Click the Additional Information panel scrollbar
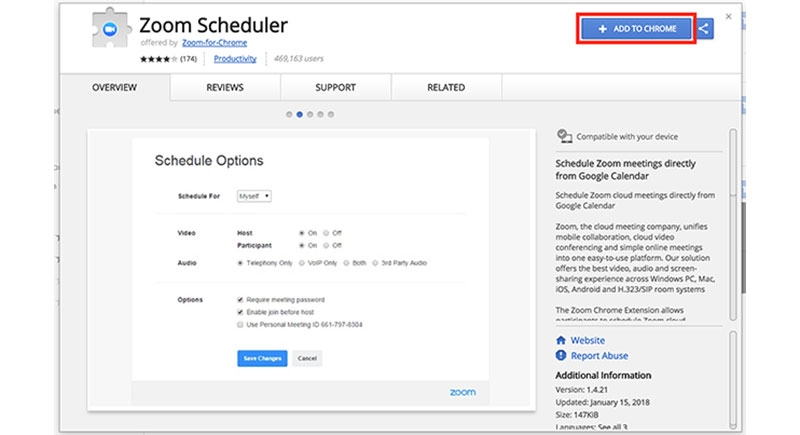The width and height of the screenshot is (800, 435). tap(733, 380)
